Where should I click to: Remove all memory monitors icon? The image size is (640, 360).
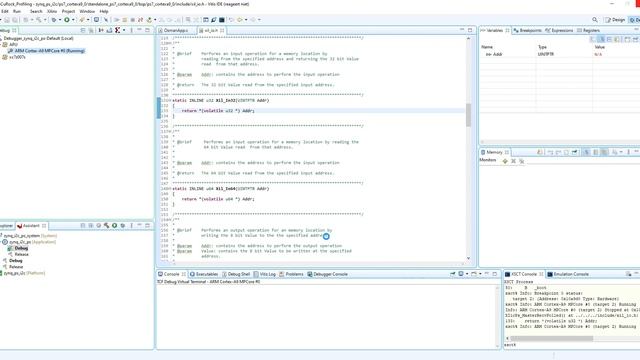pyautogui.click(x=522, y=161)
